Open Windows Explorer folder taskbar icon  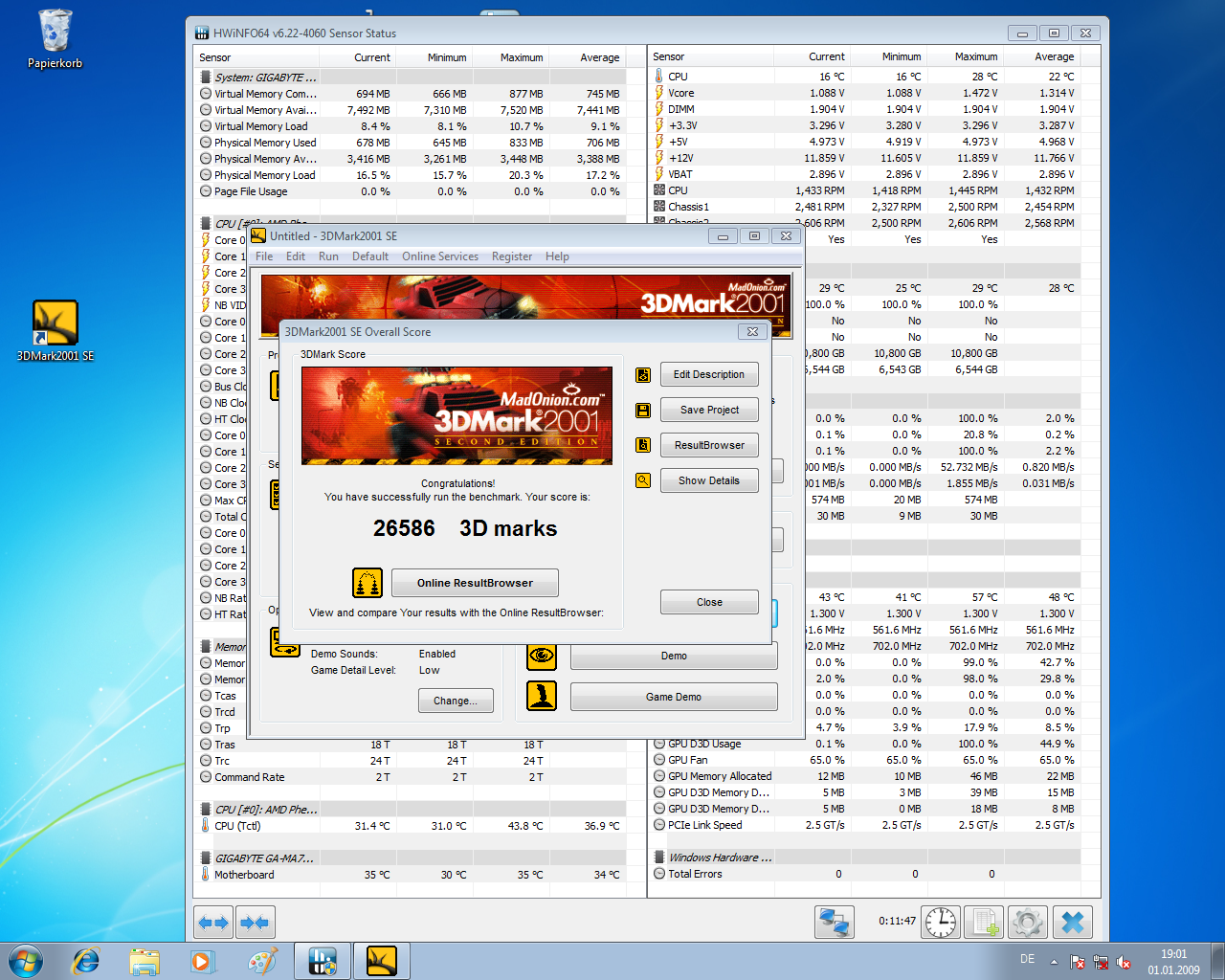(x=145, y=961)
